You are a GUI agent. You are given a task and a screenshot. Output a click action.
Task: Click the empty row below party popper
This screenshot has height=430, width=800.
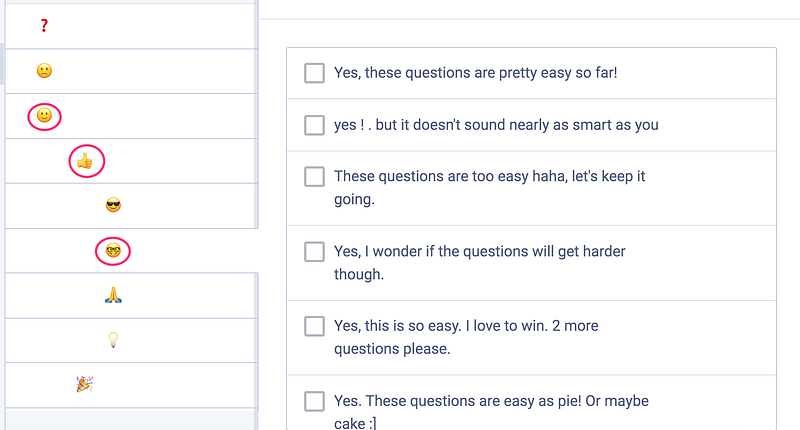(128, 419)
